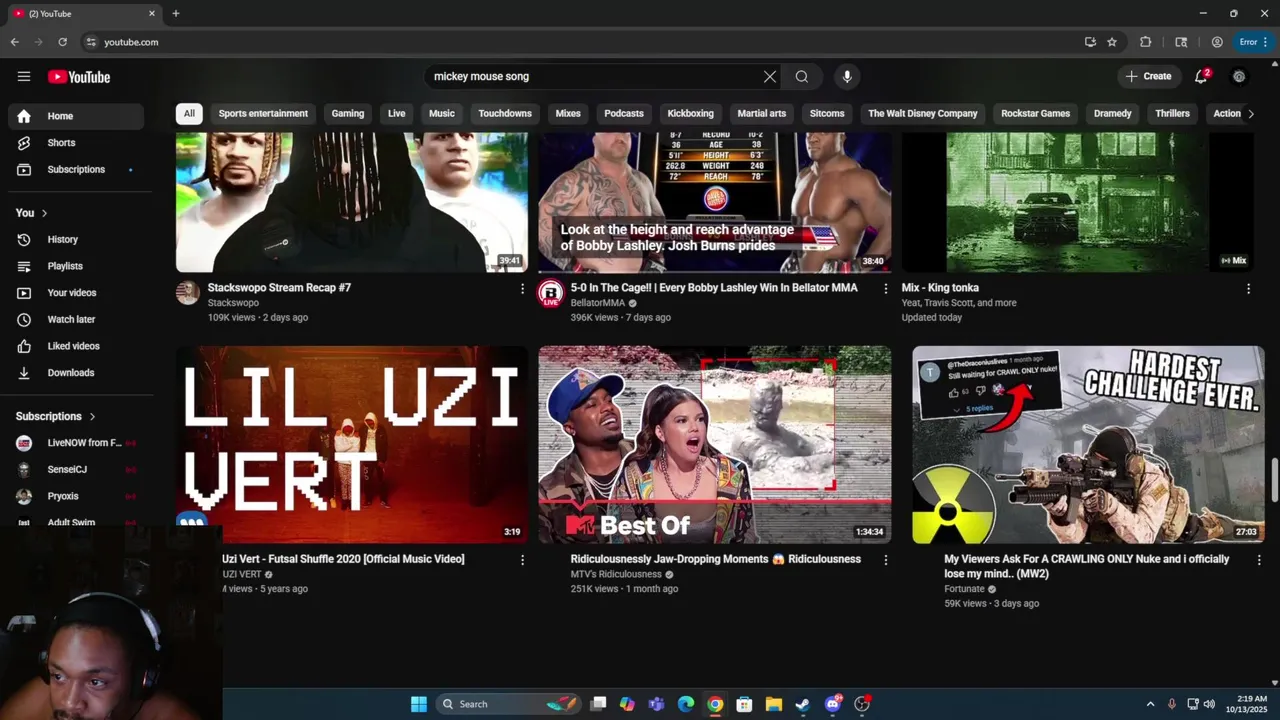Open the Stackswopo channel avatar
Viewport: 1280px width, 720px height.
(188, 292)
